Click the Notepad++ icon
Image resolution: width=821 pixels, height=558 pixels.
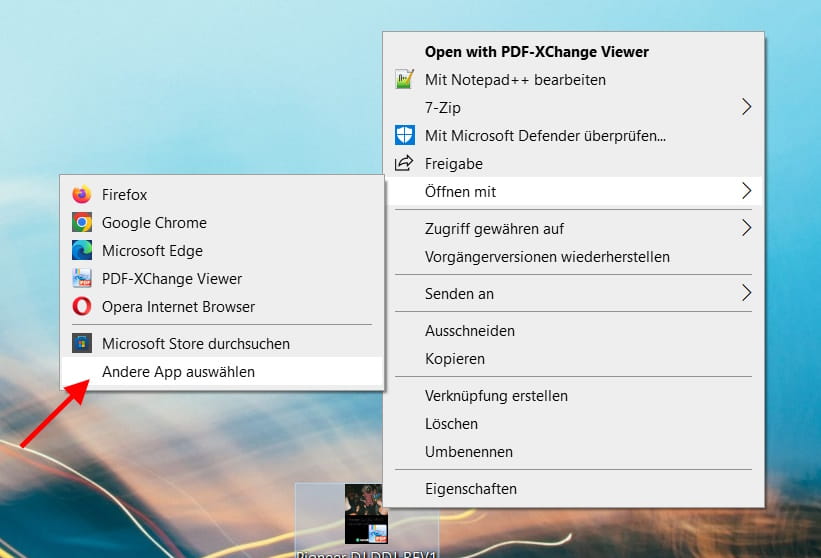(404, 79)
